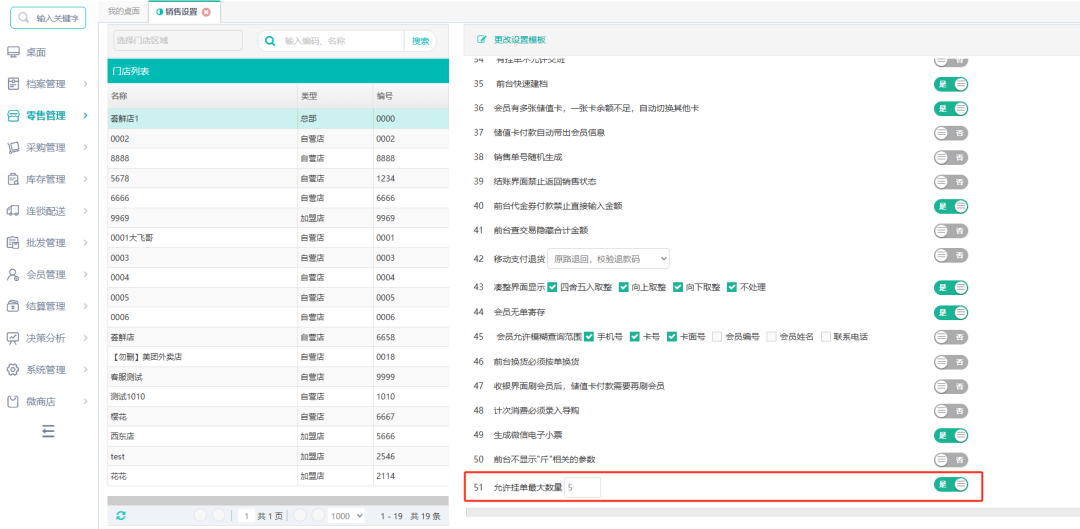Image resolution: width=1080 pixels, height=529 pixels.
Task: Sort by the 编号 column header
Action: pos(411,96)
